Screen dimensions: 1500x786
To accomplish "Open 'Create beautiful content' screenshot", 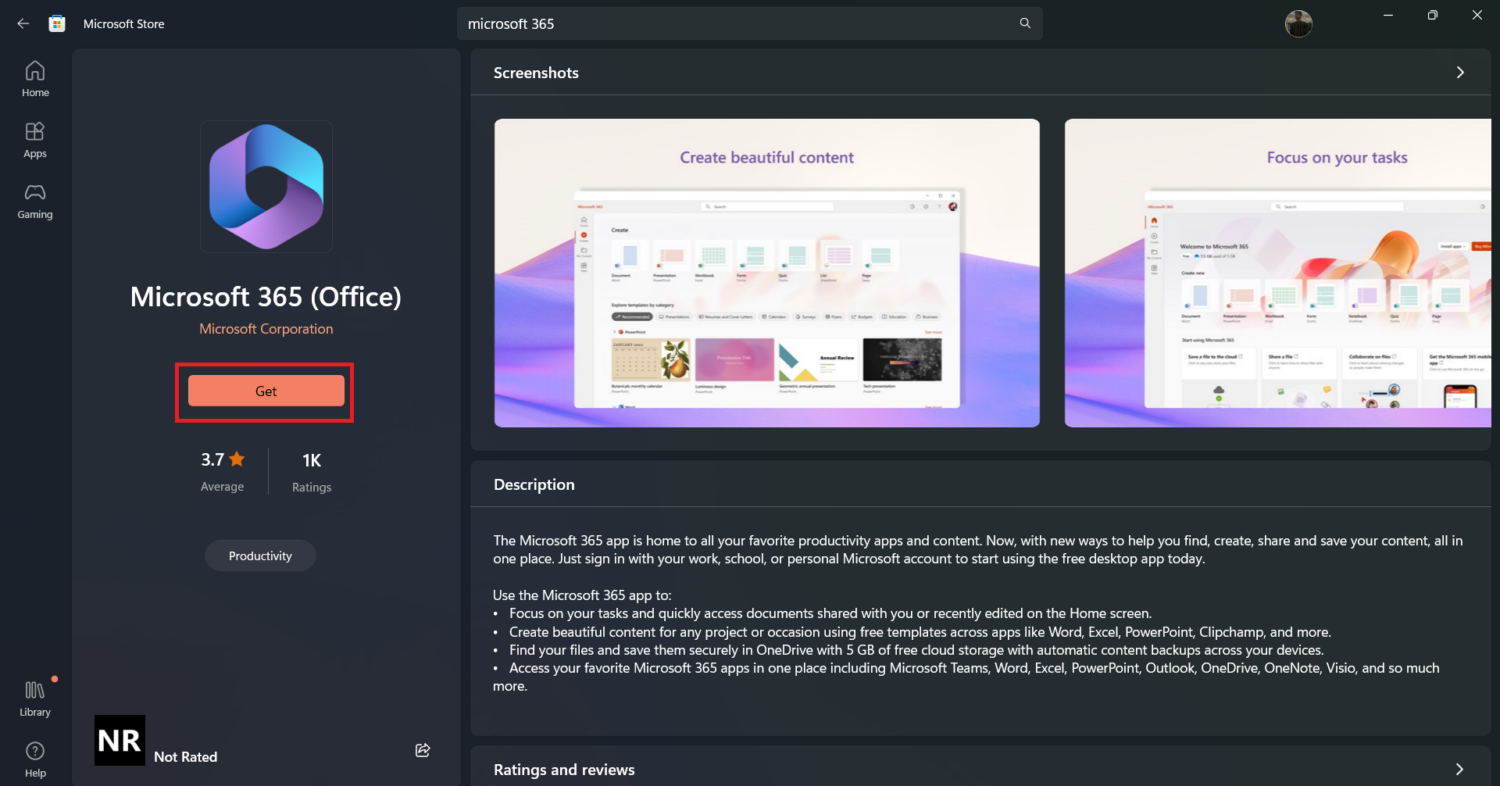I will [x=767, y=273].
